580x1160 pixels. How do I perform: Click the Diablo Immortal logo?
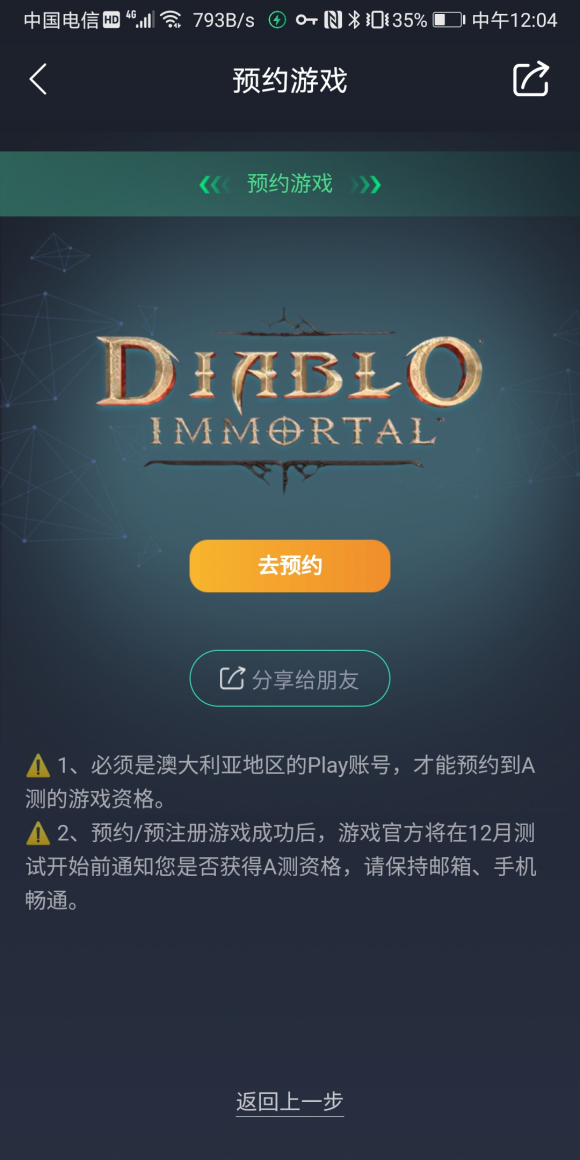(x=289, y=401)
